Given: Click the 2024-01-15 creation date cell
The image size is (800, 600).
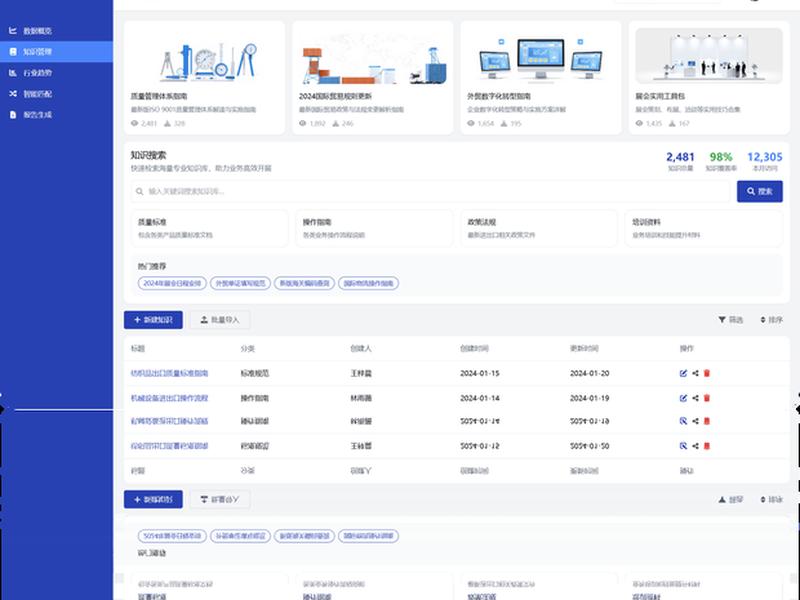Looking at the screenshot, I should (x=480, y=373).
